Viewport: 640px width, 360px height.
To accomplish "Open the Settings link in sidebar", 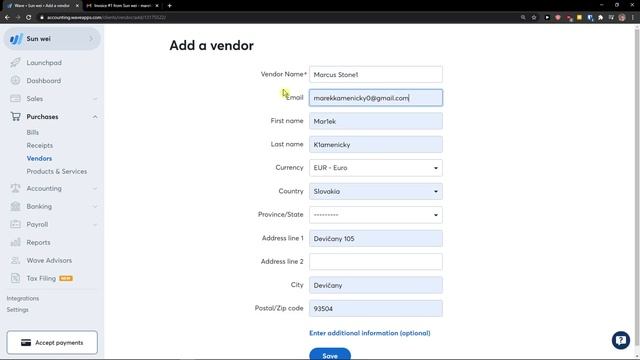I will tap(18, 310).
